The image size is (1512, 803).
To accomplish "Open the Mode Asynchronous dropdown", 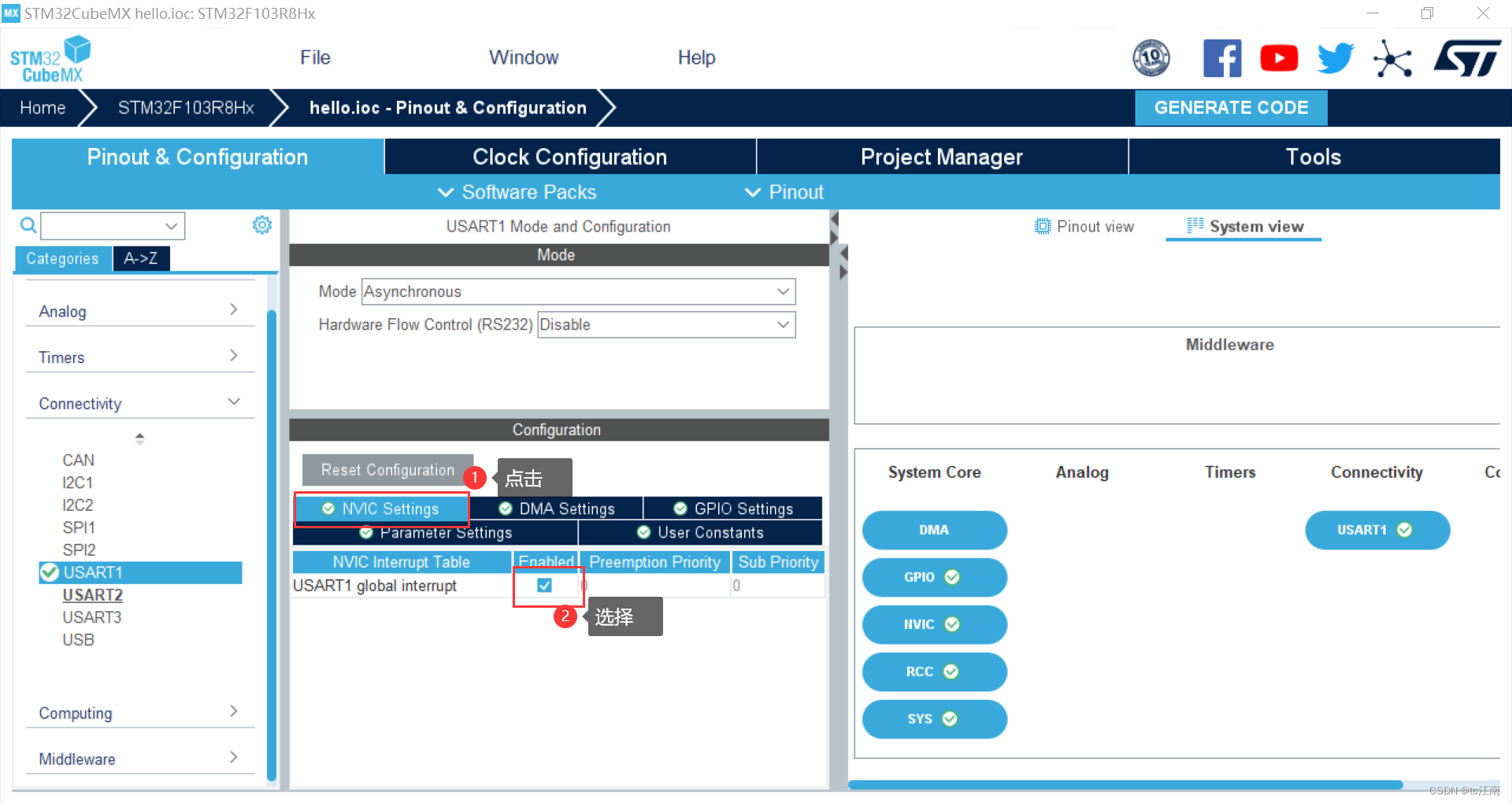I will click(578, 291).
